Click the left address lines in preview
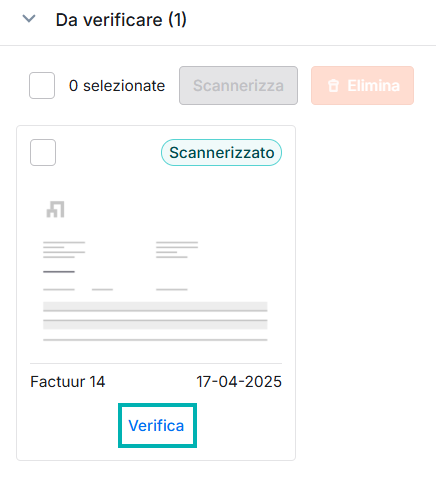 pyautogui.click(x=64, y=250)
